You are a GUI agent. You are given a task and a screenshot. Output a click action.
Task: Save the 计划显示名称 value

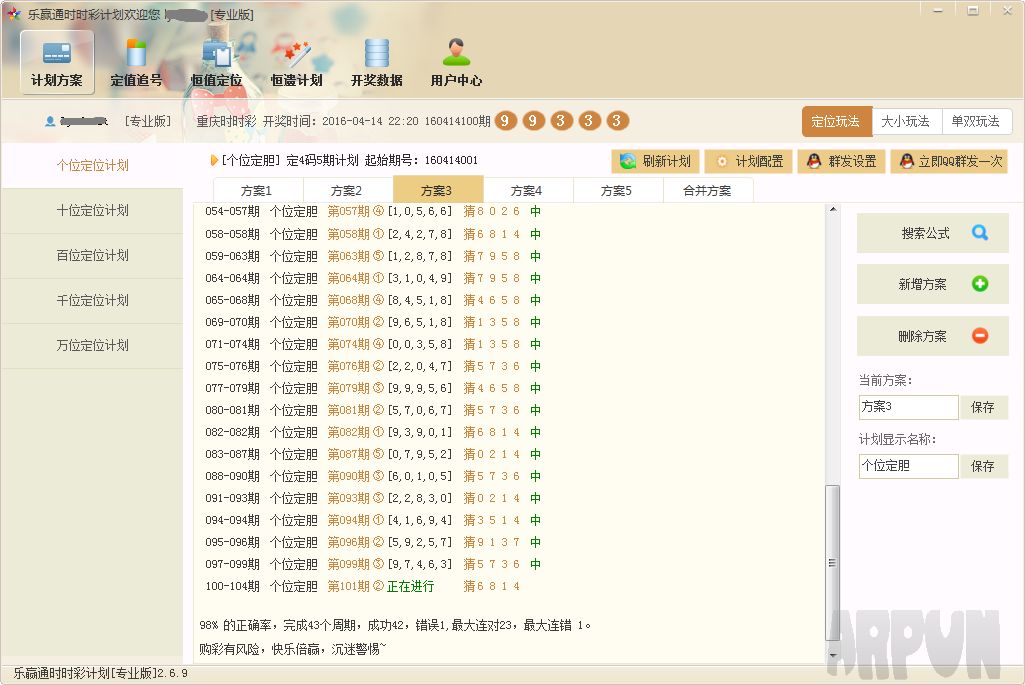(x=983, y=466)
